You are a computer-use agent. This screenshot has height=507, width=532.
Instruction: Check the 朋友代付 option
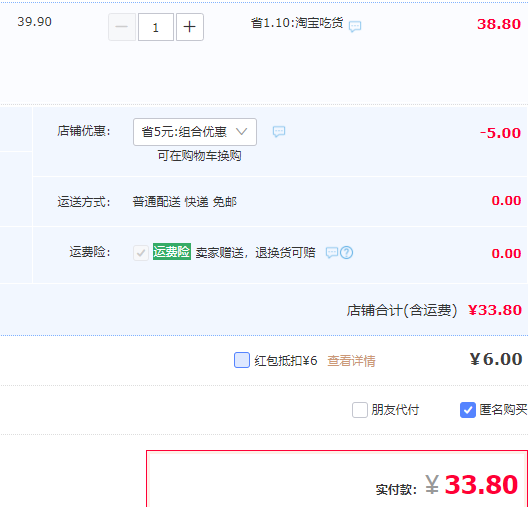pyautogui.click(x=360, y=410)
